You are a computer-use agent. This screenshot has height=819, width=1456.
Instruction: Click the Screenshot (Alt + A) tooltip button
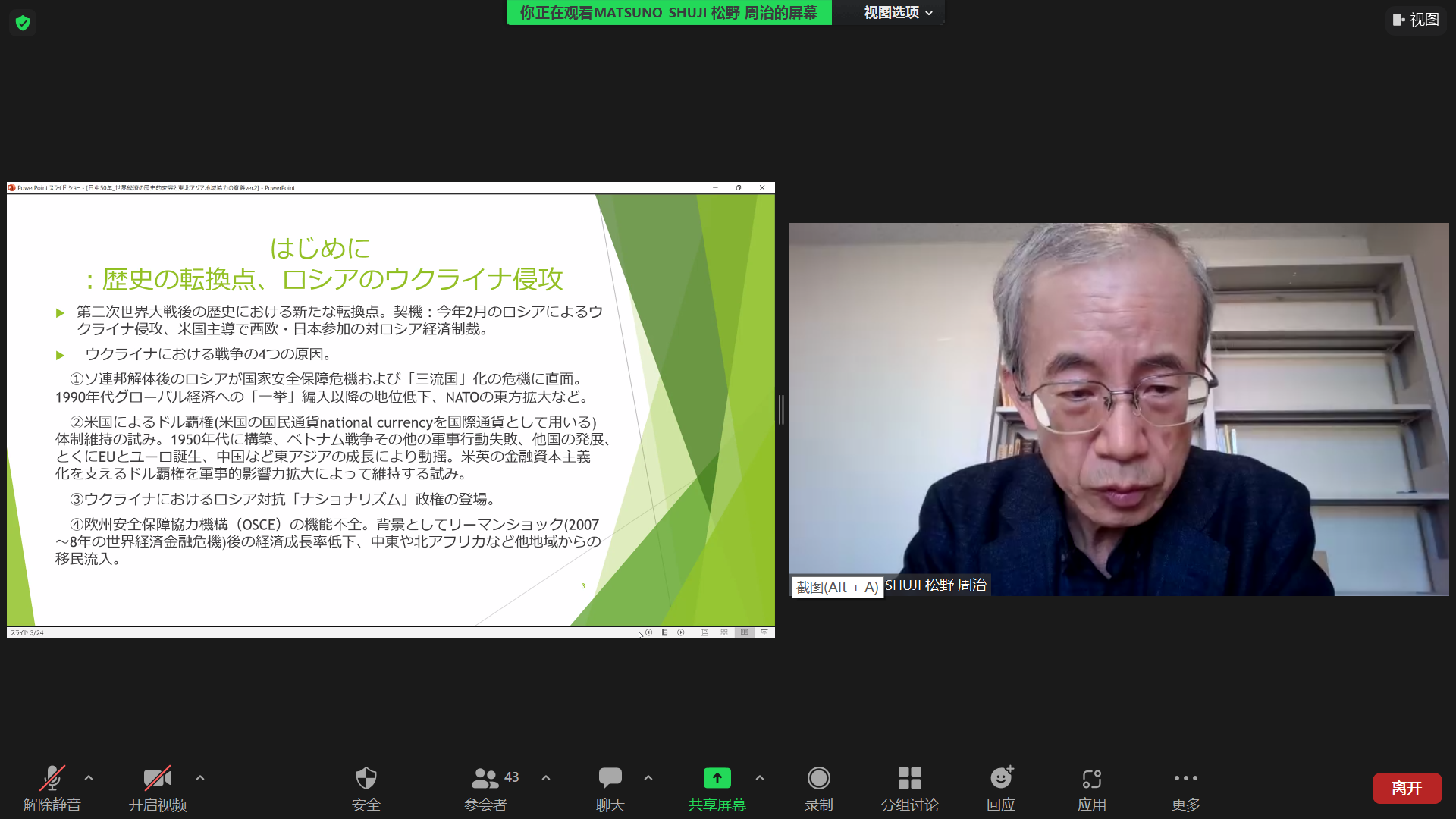837,587
